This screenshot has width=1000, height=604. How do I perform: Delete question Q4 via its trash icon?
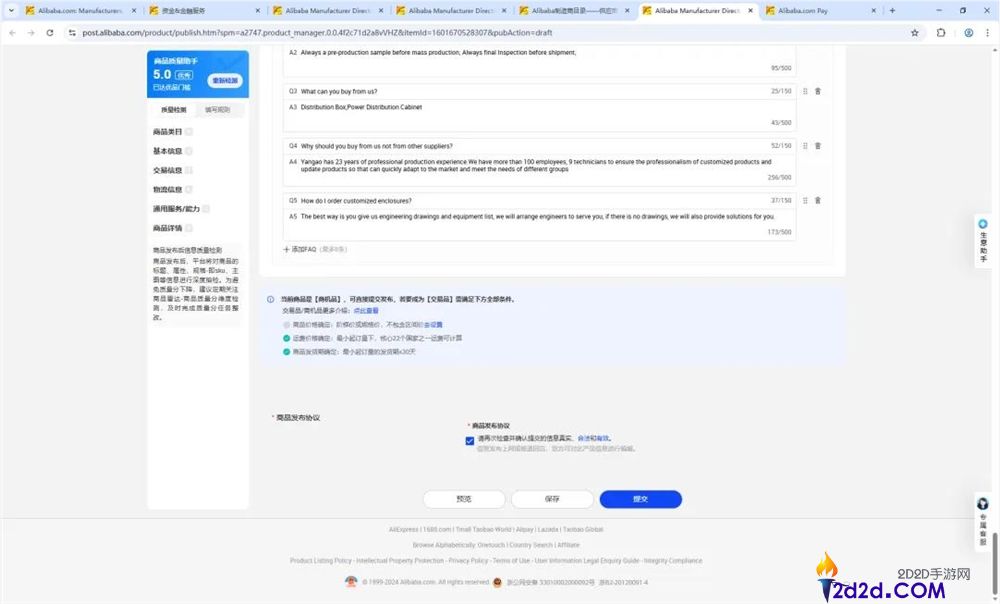(818, 145)
